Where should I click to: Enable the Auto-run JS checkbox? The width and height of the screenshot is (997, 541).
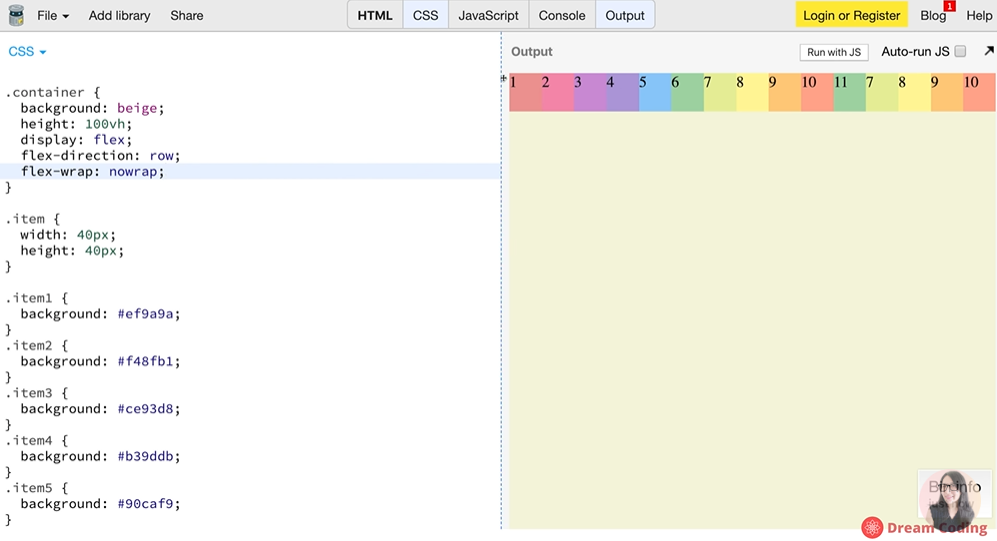960,51
